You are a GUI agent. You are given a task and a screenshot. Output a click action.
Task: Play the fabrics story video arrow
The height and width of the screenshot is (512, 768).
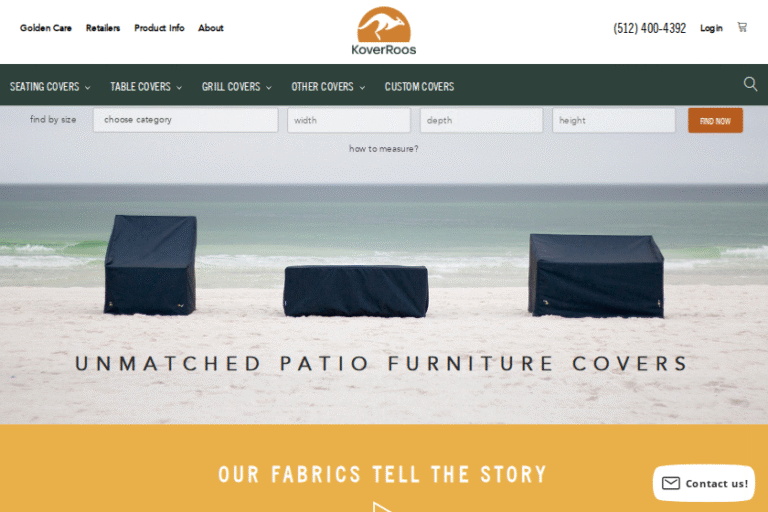(x=382, y=507)
